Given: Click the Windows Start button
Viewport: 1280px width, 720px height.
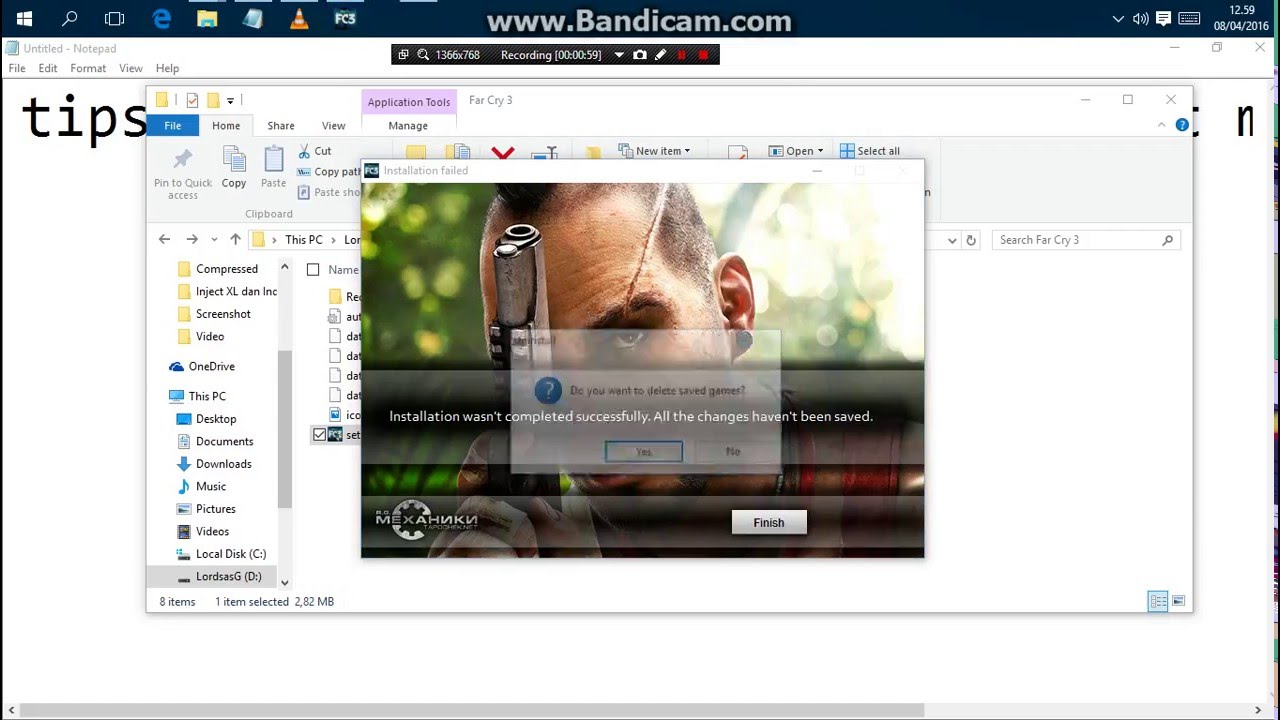Looking at the screenshot, I should click(x=24, y=18).
